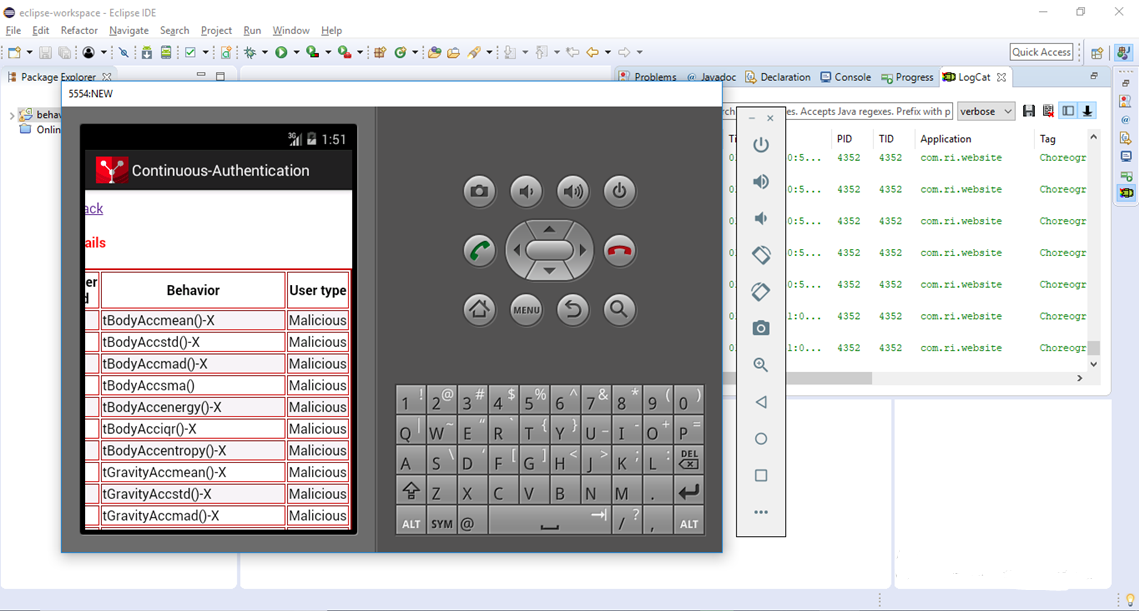Clear the LogCat log
The width and height of the screenshot is (1139, 611).
1048,111
